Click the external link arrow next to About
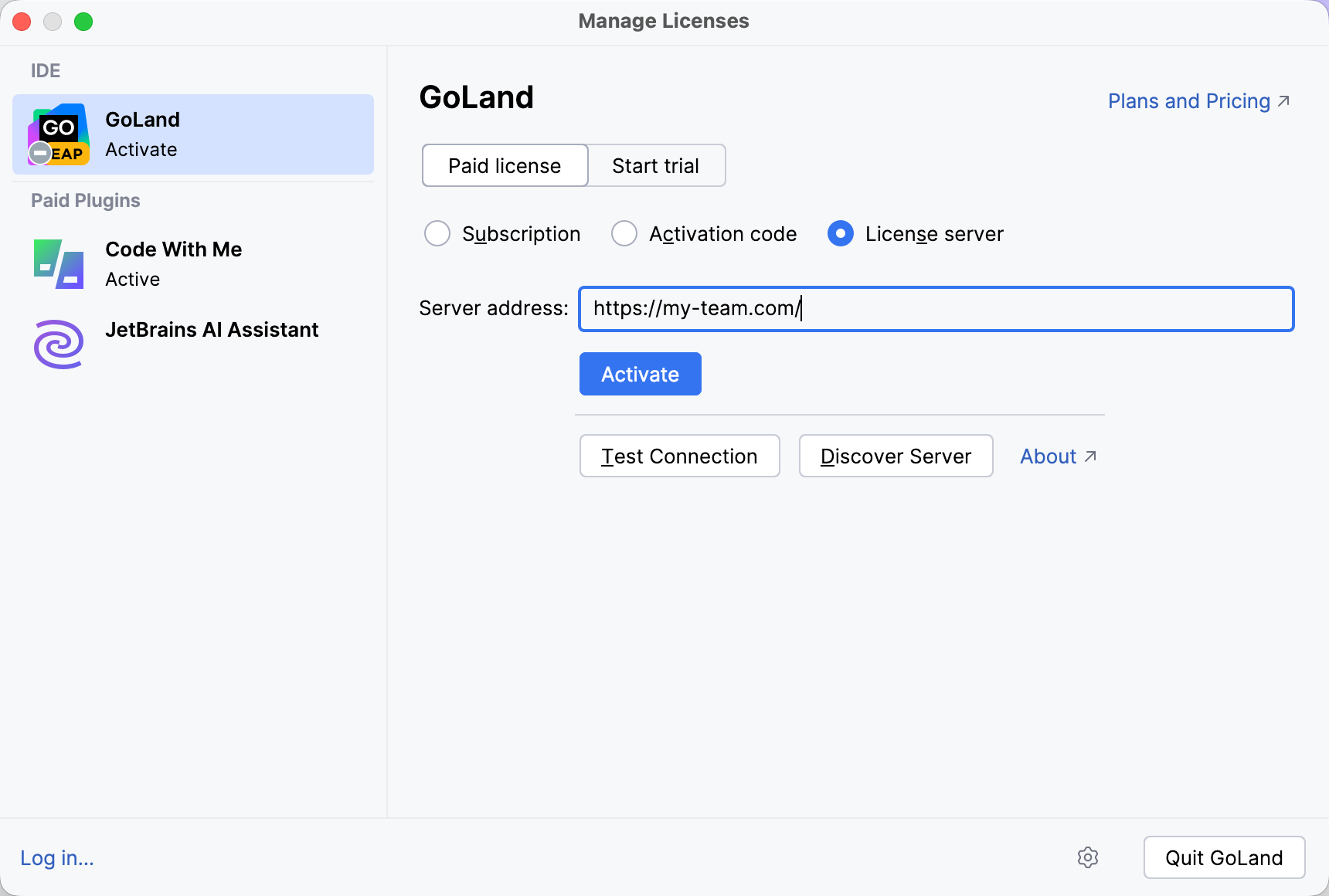The height and width of the screenshot is (896, 1329). coord(1090,456)
